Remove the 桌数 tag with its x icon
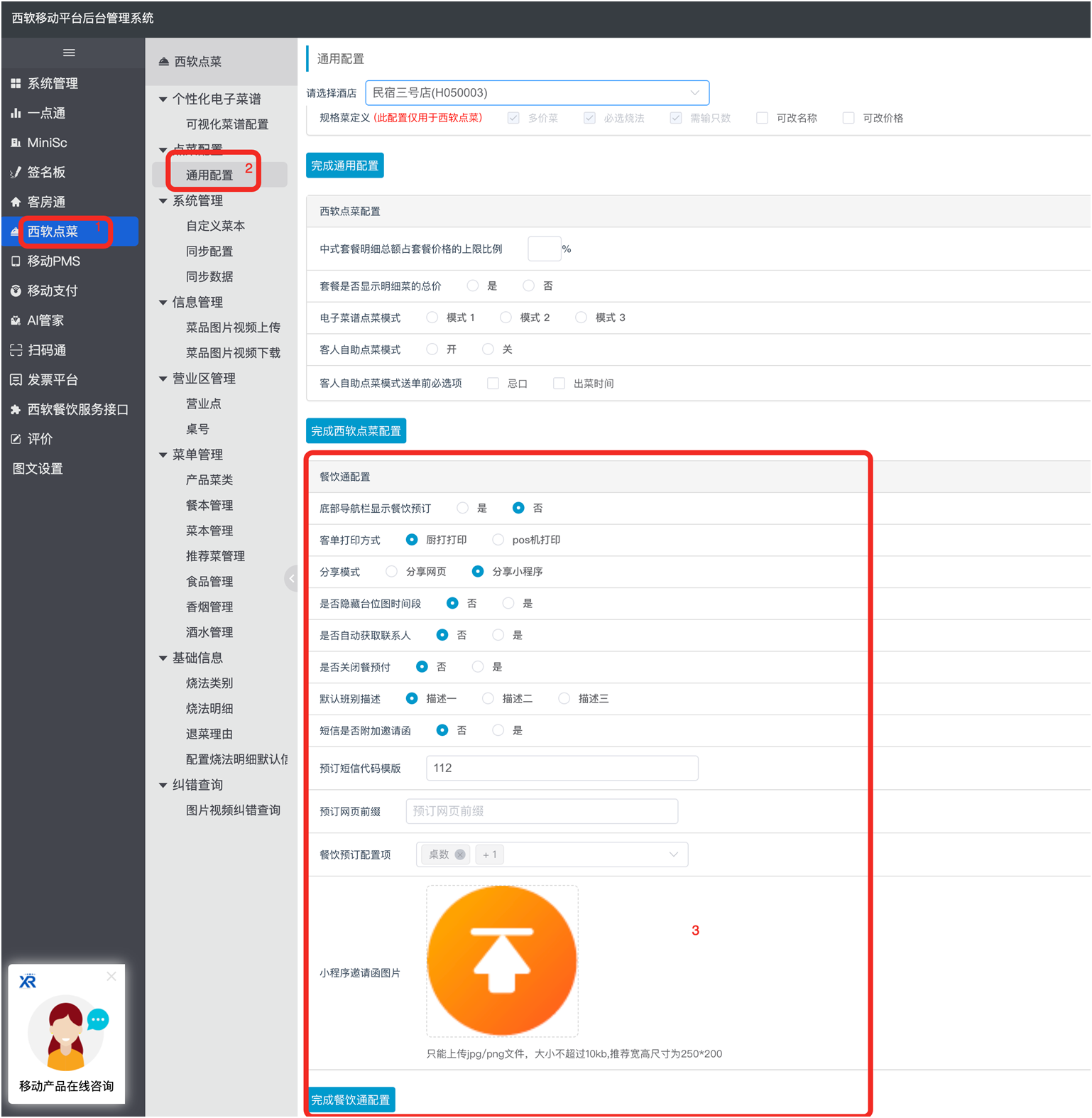The width and height of the screenshot is (1092, 1118). tap(460, 854)
